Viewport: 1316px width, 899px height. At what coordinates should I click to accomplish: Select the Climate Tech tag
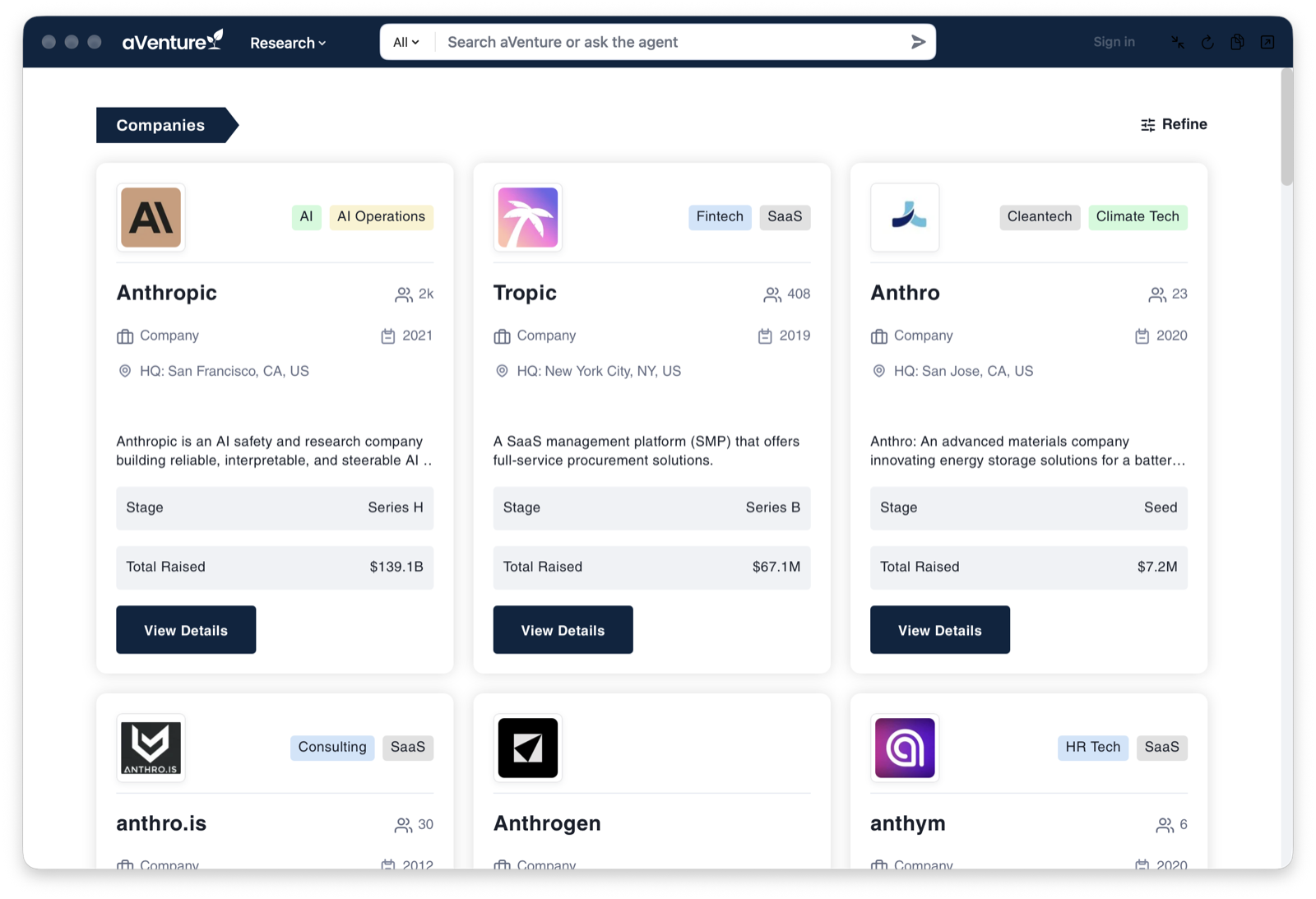[x=1138, y=216]
